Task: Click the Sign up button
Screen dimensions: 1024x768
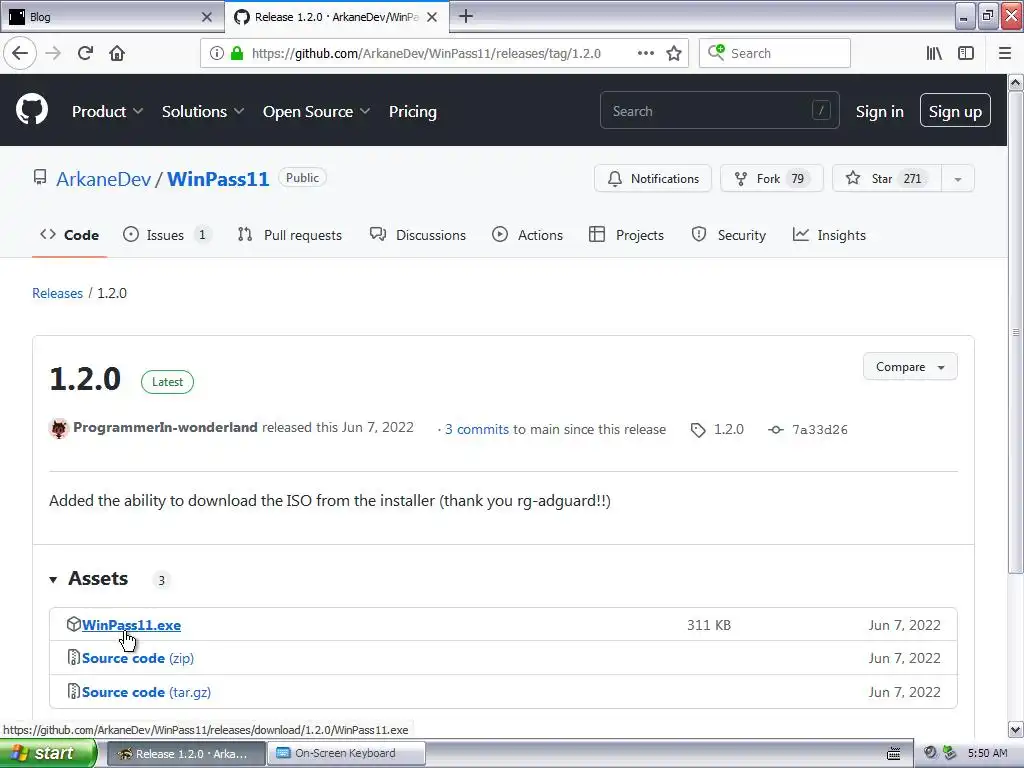Action: point(955,112)
